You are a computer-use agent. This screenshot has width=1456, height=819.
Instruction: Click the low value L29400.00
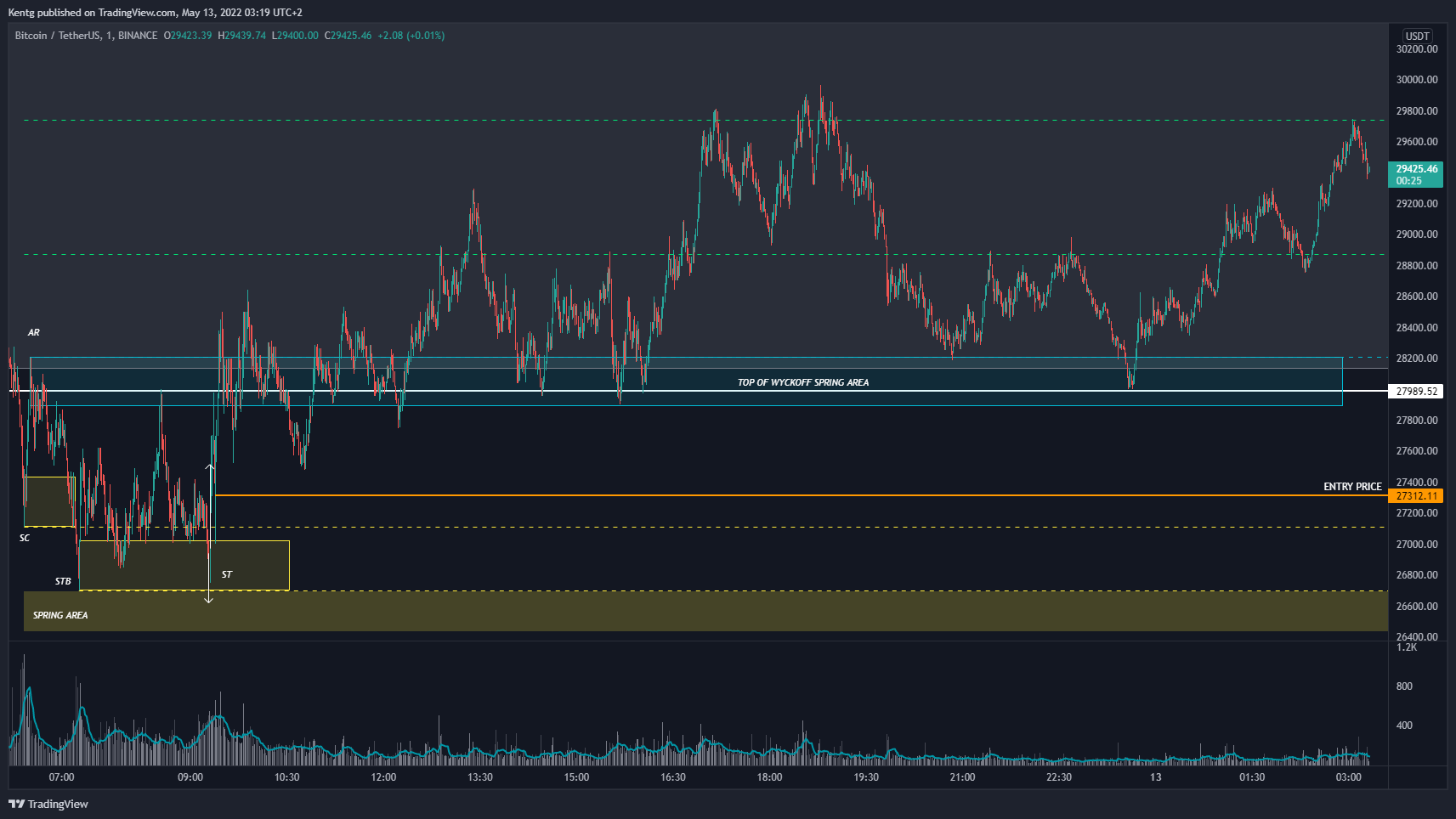[x=295, y=36]
